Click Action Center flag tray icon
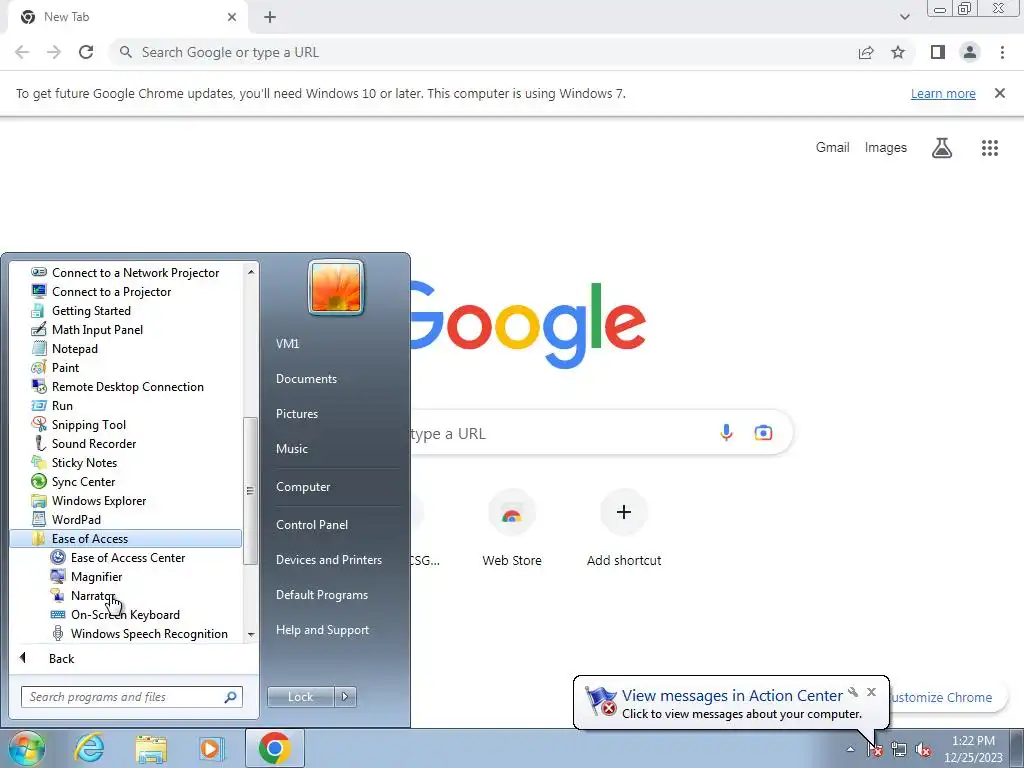 click(874, 750)
